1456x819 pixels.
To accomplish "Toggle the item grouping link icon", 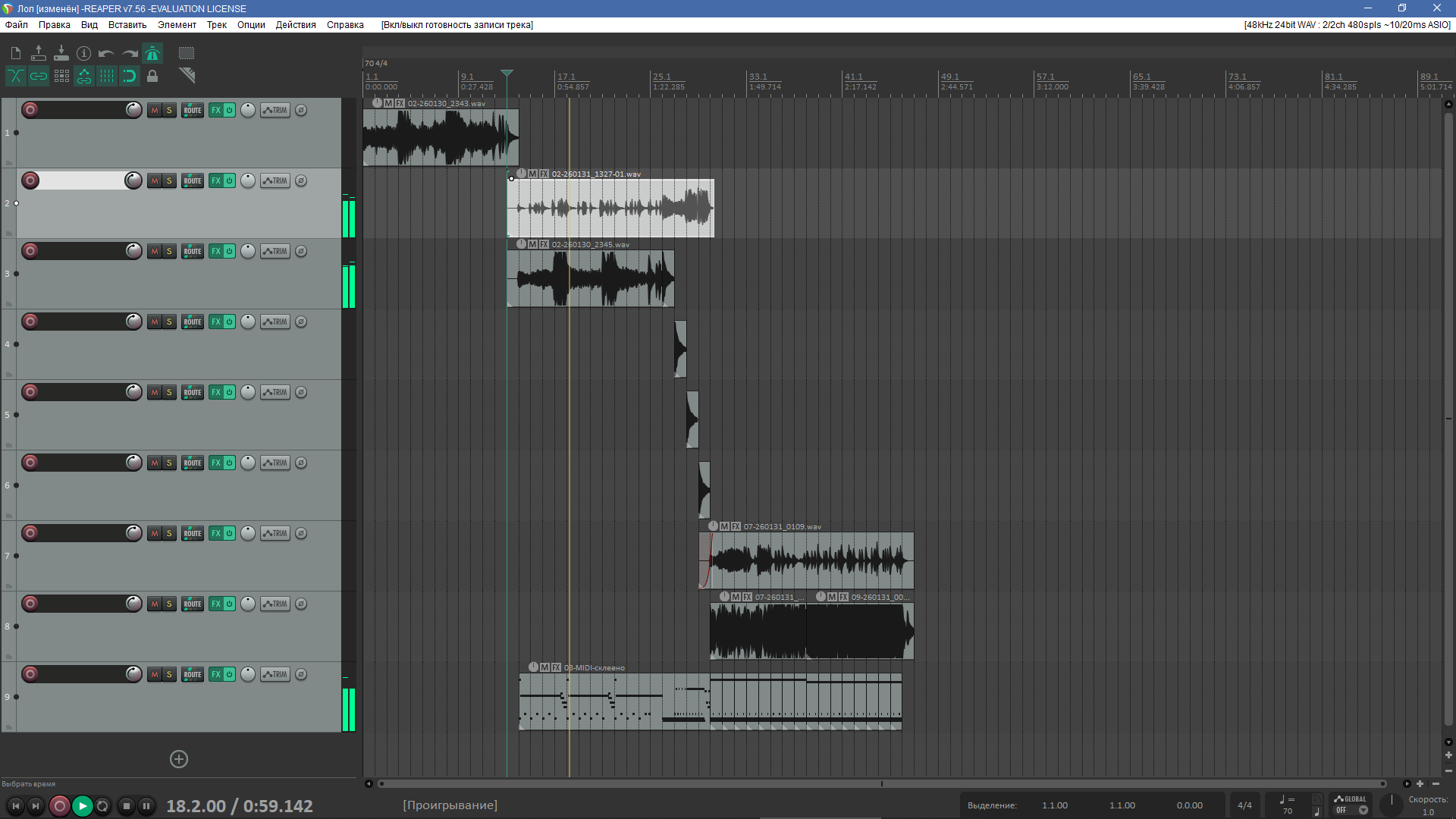I will pos(39,76).
